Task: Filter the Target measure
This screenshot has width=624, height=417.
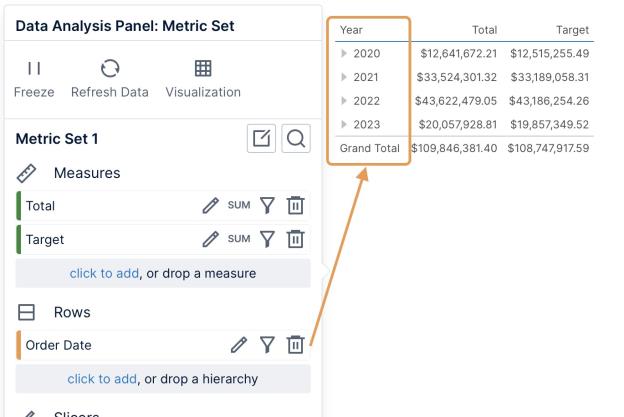Action: (x=267, y=240)
